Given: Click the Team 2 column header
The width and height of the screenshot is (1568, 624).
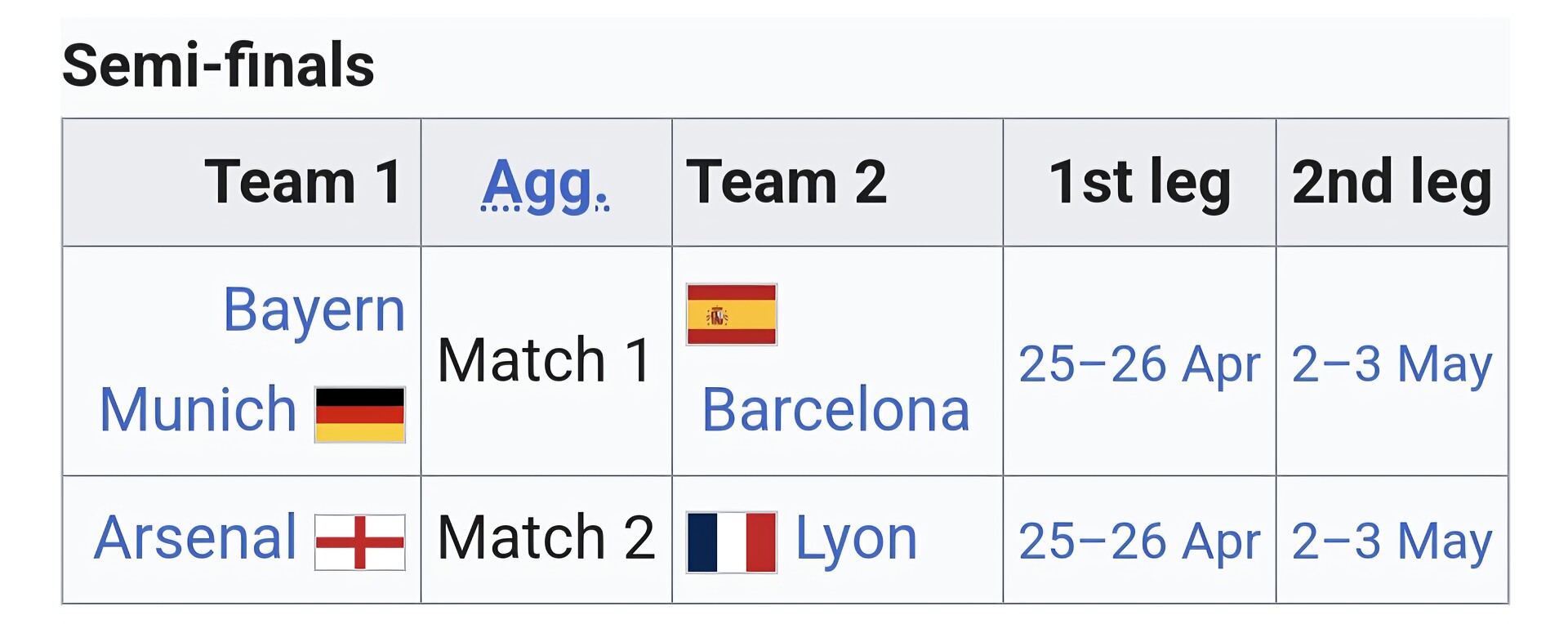Looking at the screenshot, I should (x=786, y=182).
